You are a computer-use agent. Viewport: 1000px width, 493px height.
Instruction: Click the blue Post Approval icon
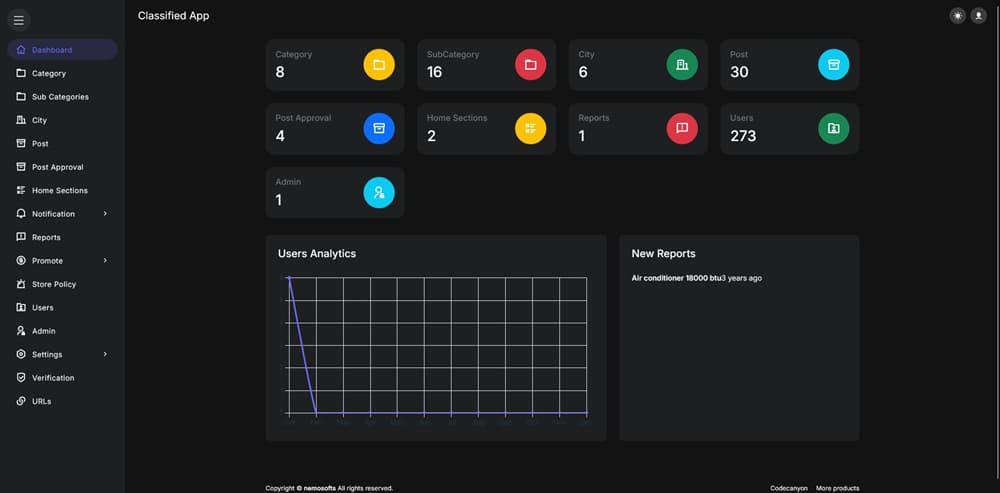(379, 128)
